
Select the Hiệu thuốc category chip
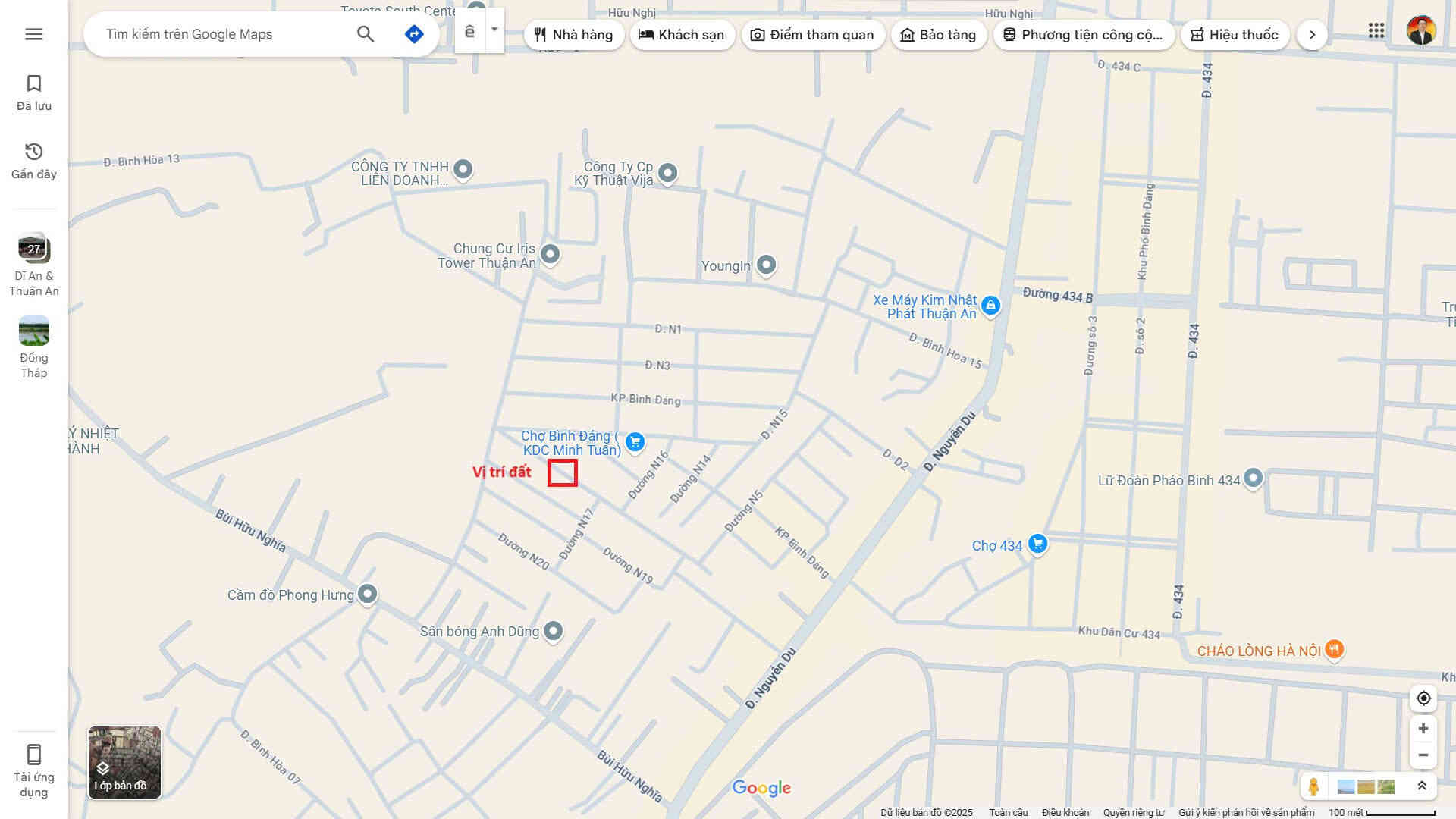pos(1235,35)
